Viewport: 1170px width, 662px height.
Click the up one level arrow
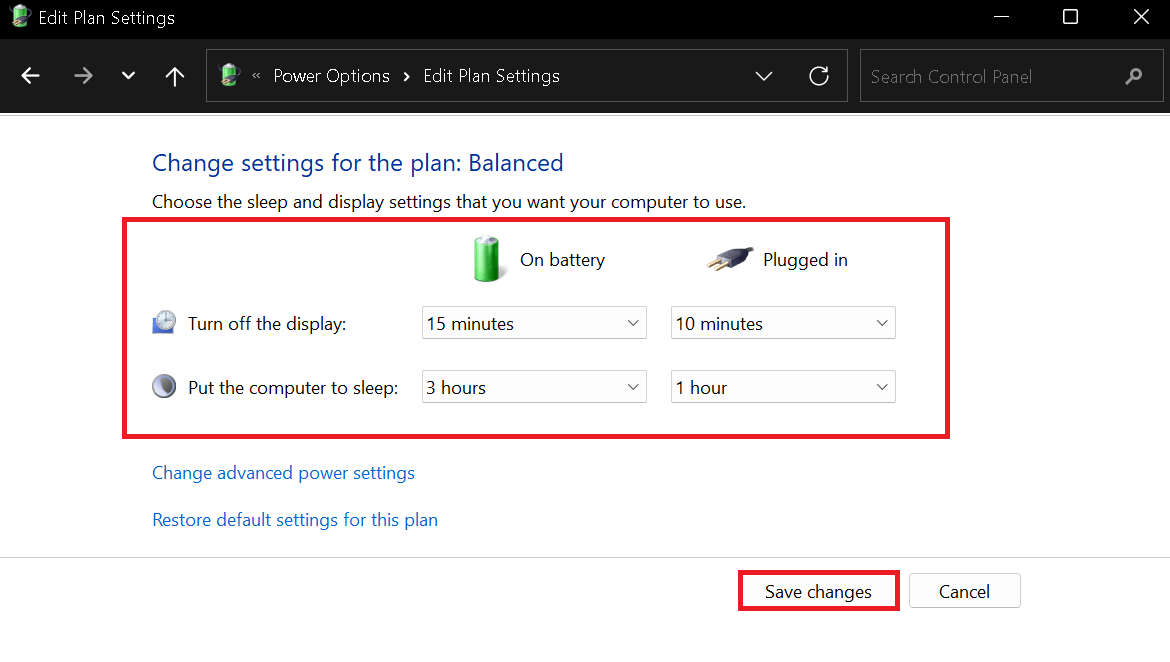point(174,75)
